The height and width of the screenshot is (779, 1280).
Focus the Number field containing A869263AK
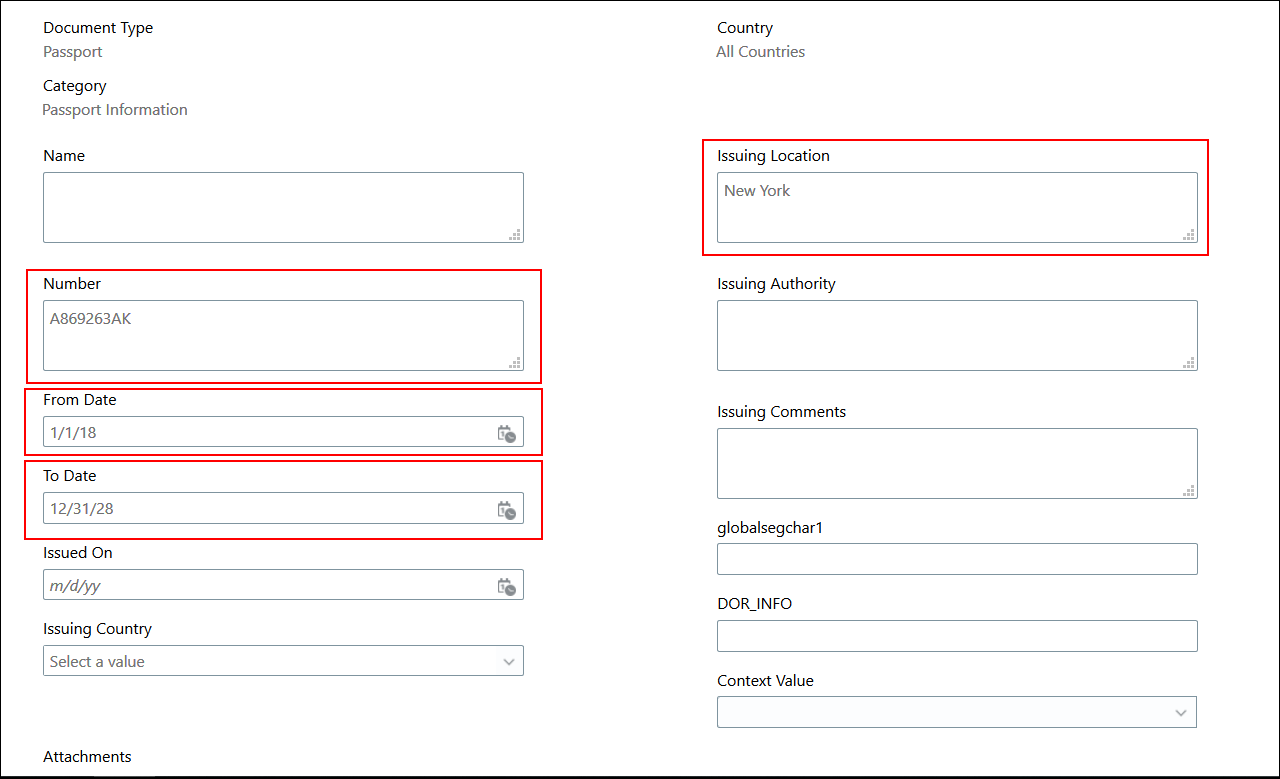[270, 335]
